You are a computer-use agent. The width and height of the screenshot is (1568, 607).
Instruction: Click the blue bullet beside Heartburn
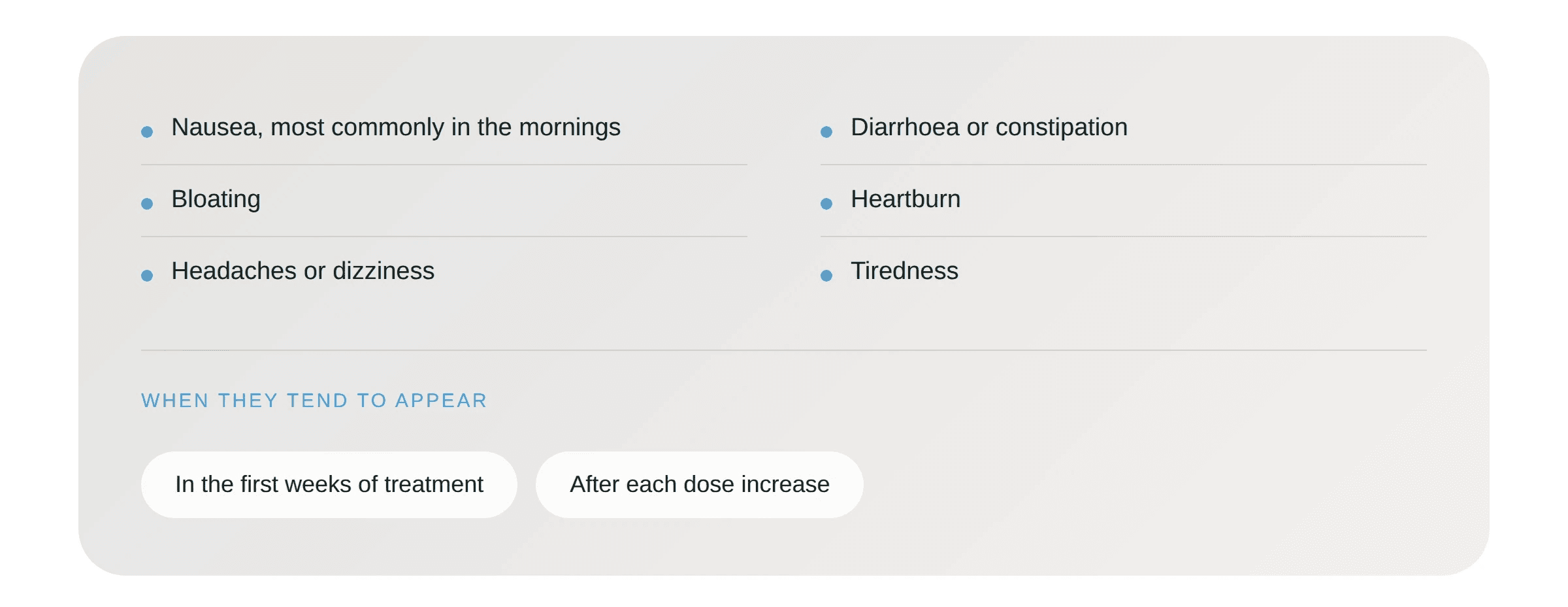pos(826,204)
